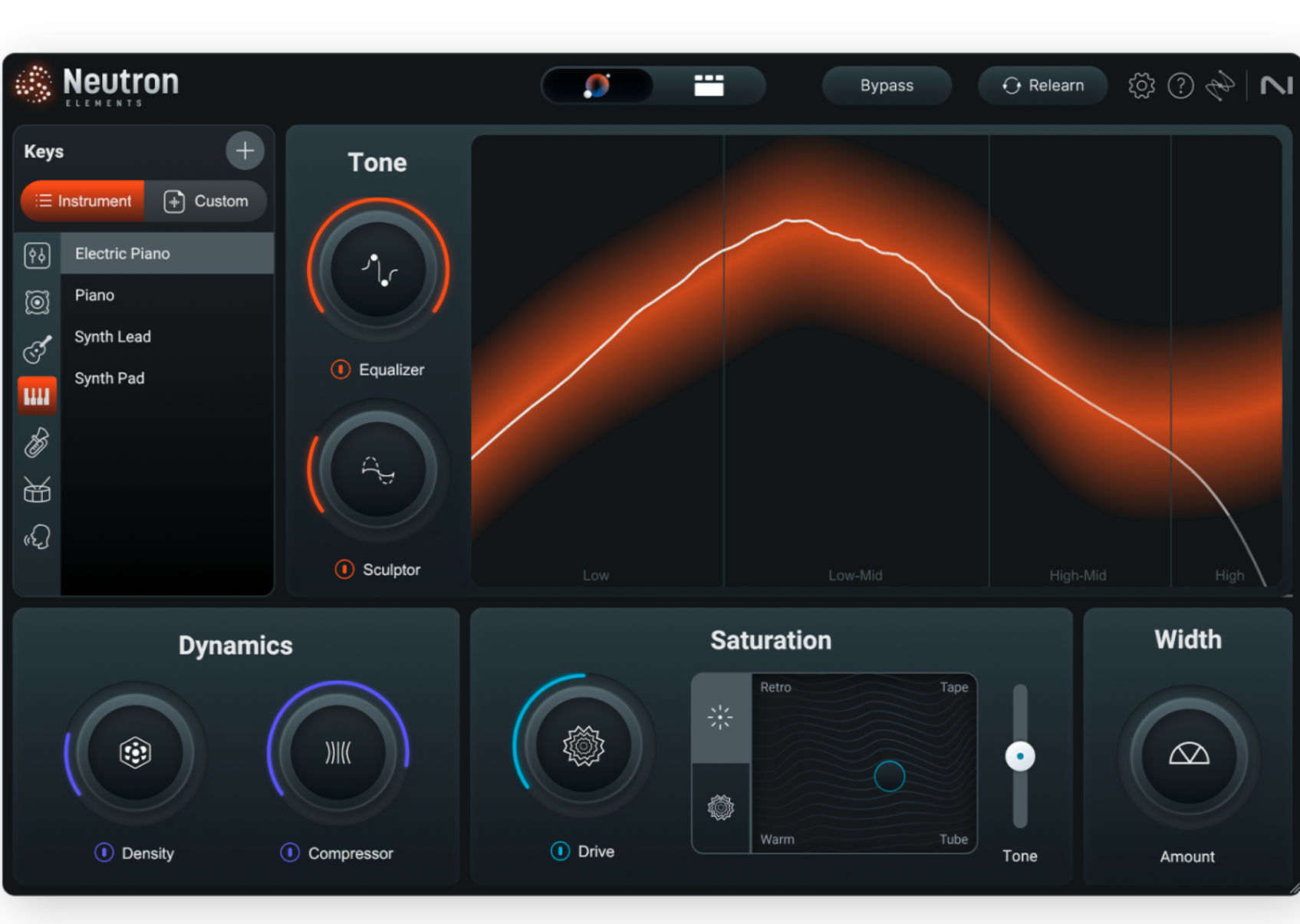Click the Native Instruments NI logo

(1275, 85)
